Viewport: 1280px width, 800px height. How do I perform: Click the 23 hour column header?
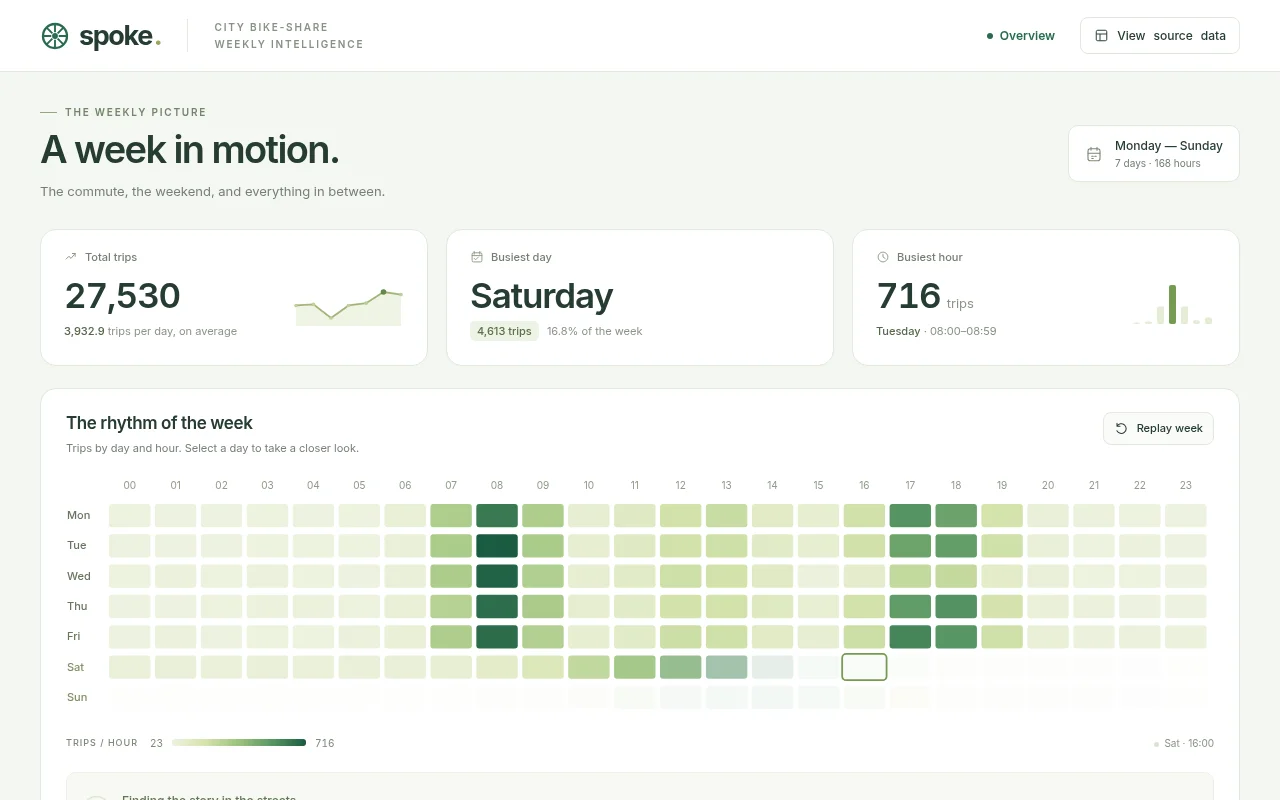click(1185, 485)
